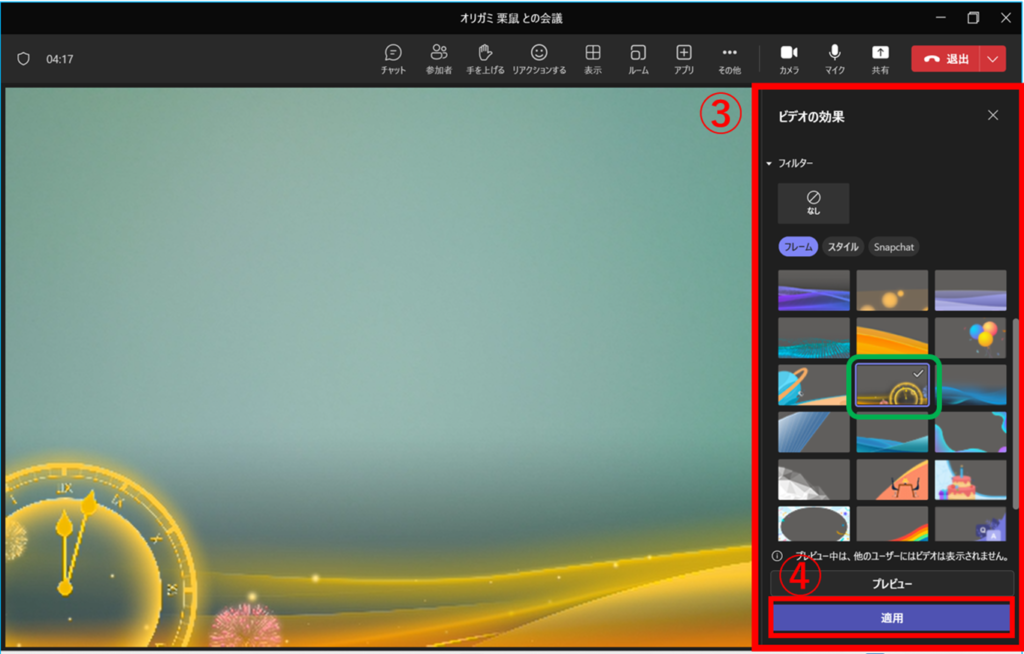
Task: Open the chat (チャット) panel
Action: 393,58
